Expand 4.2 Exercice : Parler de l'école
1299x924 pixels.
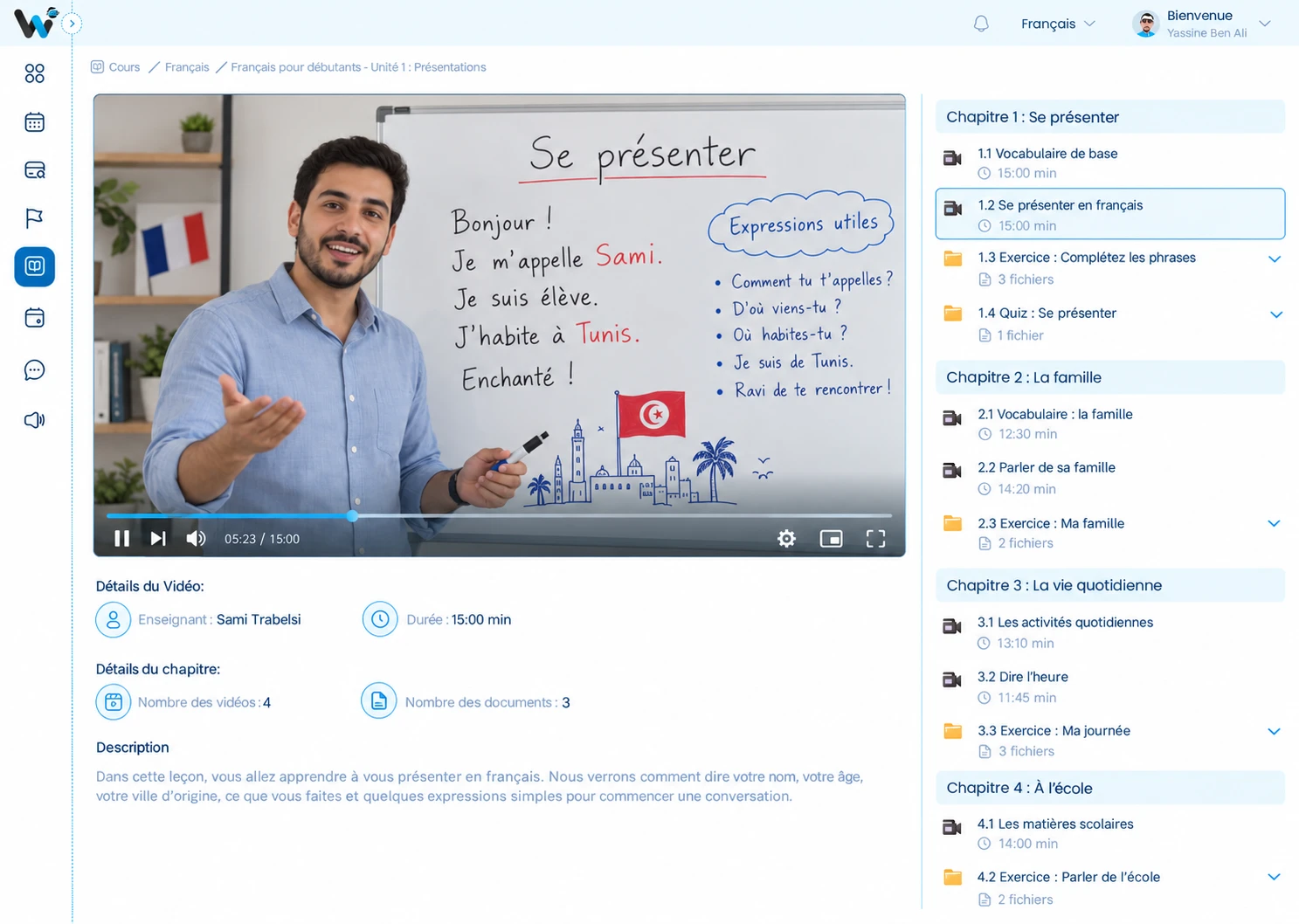pos(1274,877)
